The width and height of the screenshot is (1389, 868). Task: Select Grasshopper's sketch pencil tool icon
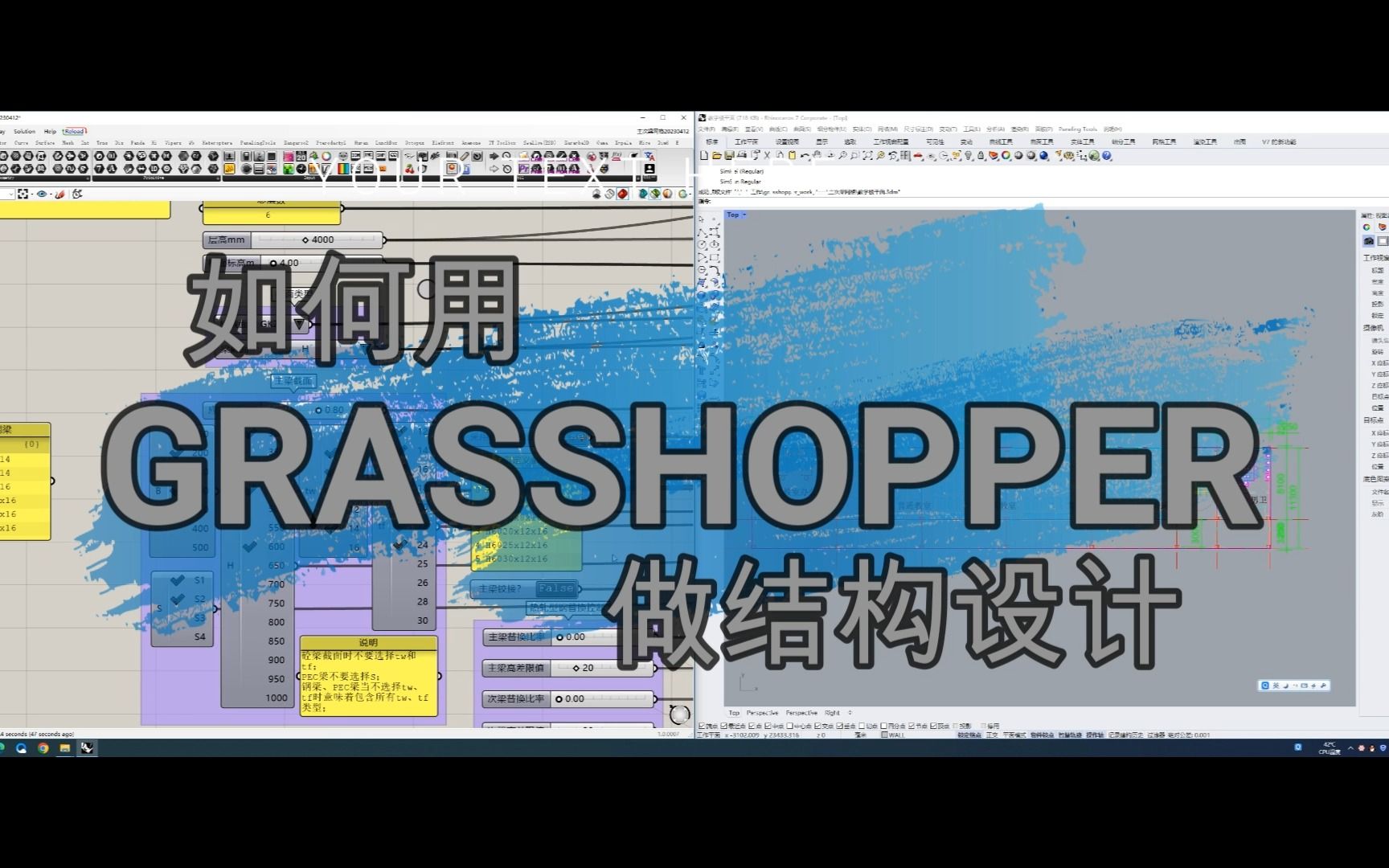tap(60, 194)
